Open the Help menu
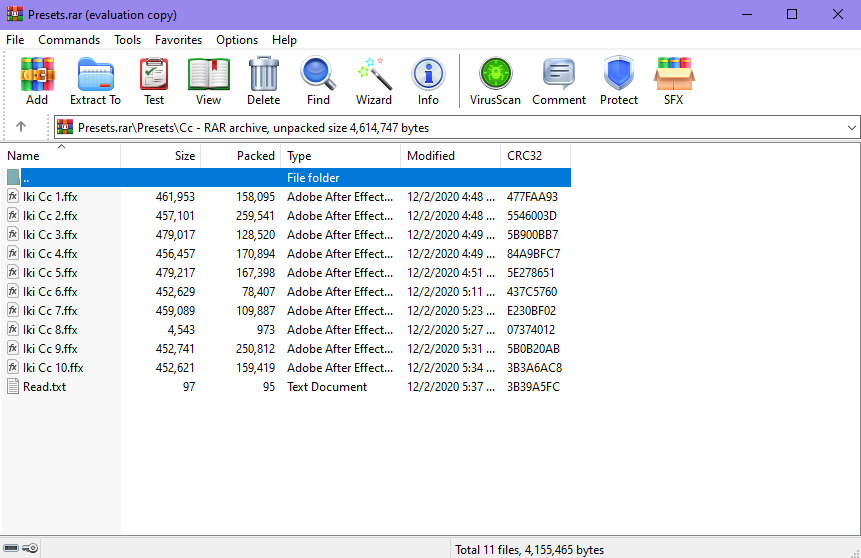 [x=284, y=40]
